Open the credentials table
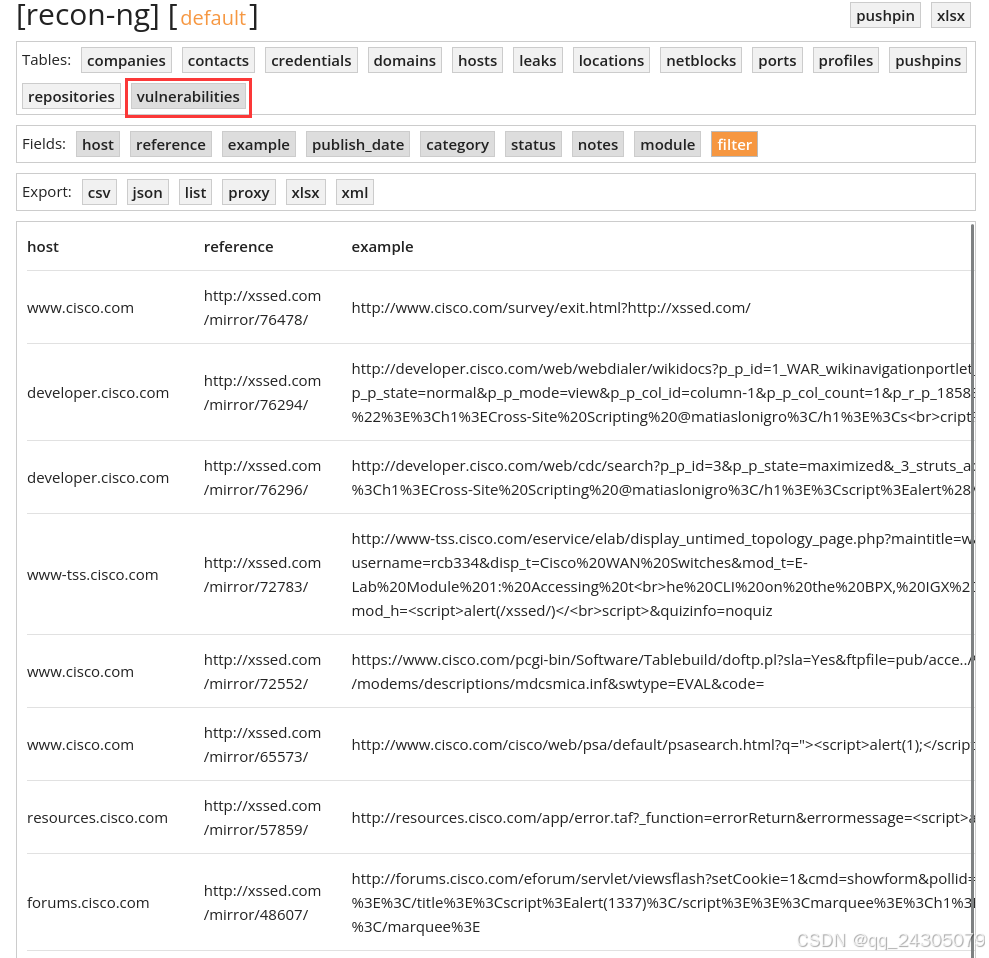The height and width of the screenshot is (958, 989). click(x=311, y=61)
